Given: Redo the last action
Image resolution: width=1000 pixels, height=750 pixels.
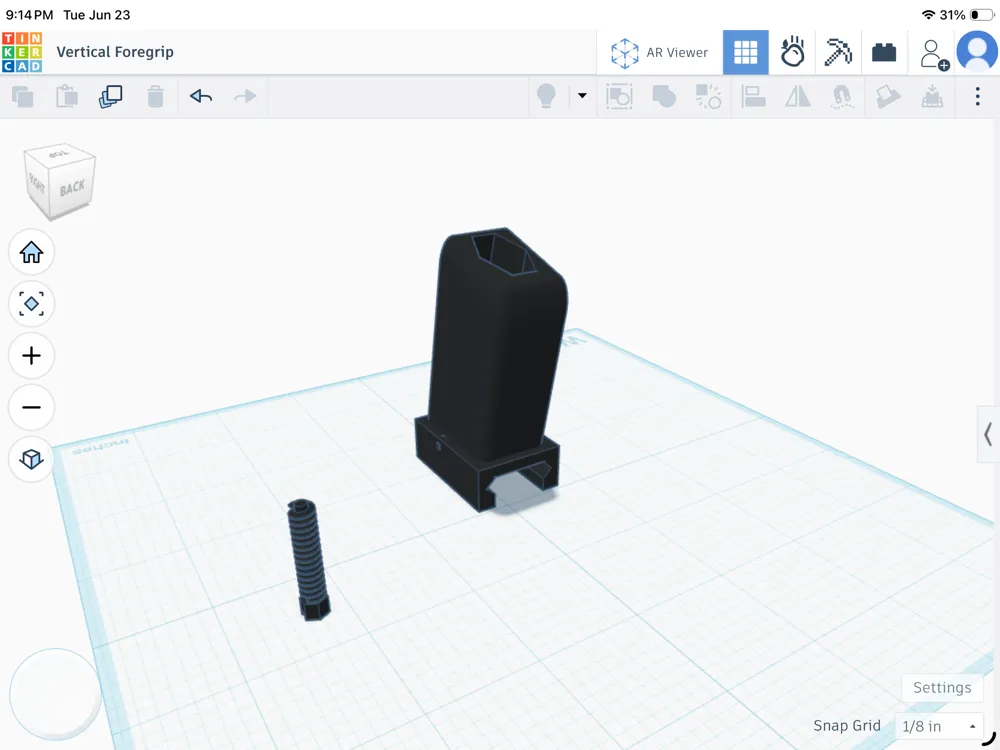Looking at the screenshot, I should [245, 96].
